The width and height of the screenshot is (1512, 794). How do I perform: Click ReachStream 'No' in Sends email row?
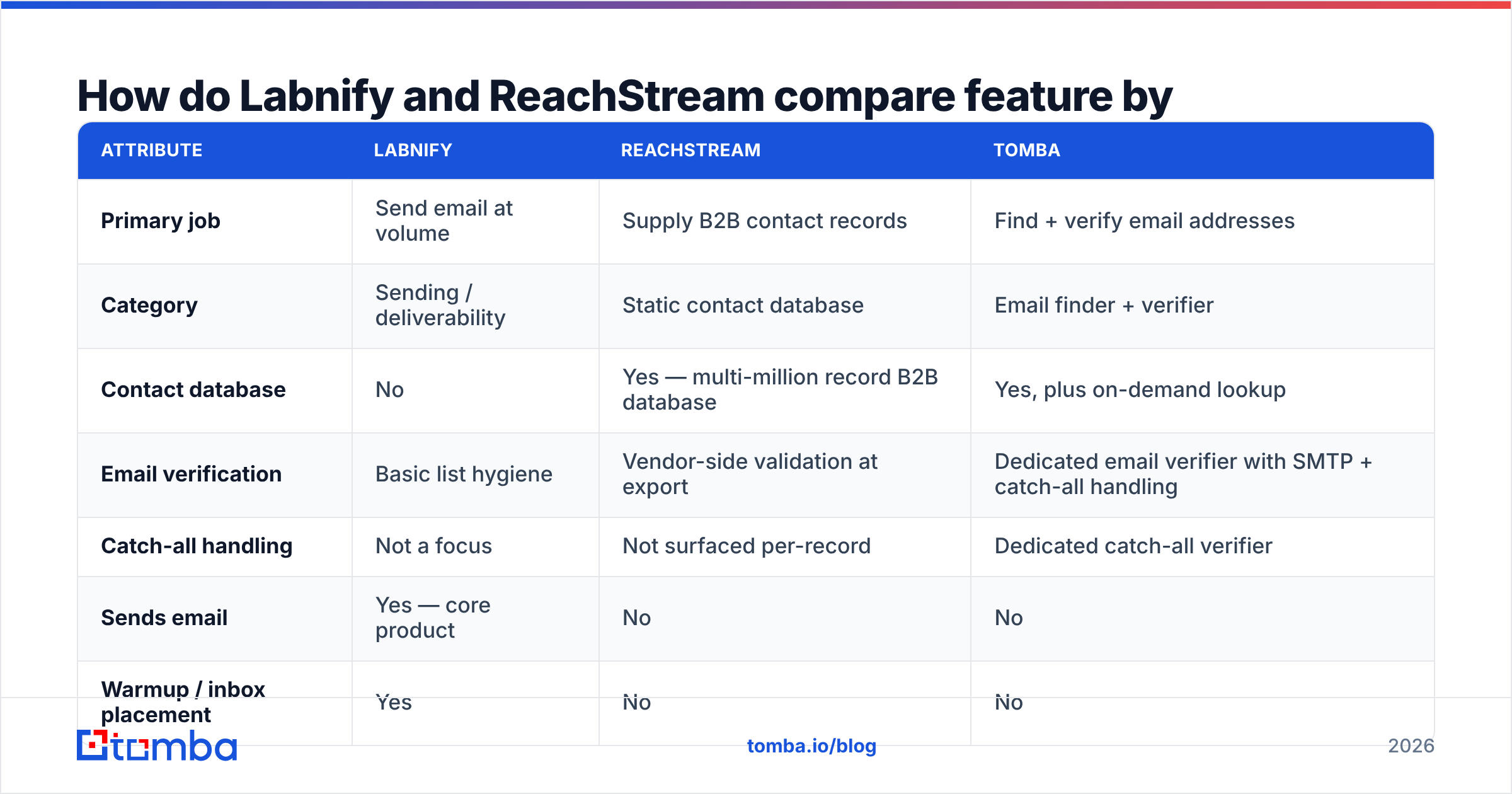click(636, 618)
